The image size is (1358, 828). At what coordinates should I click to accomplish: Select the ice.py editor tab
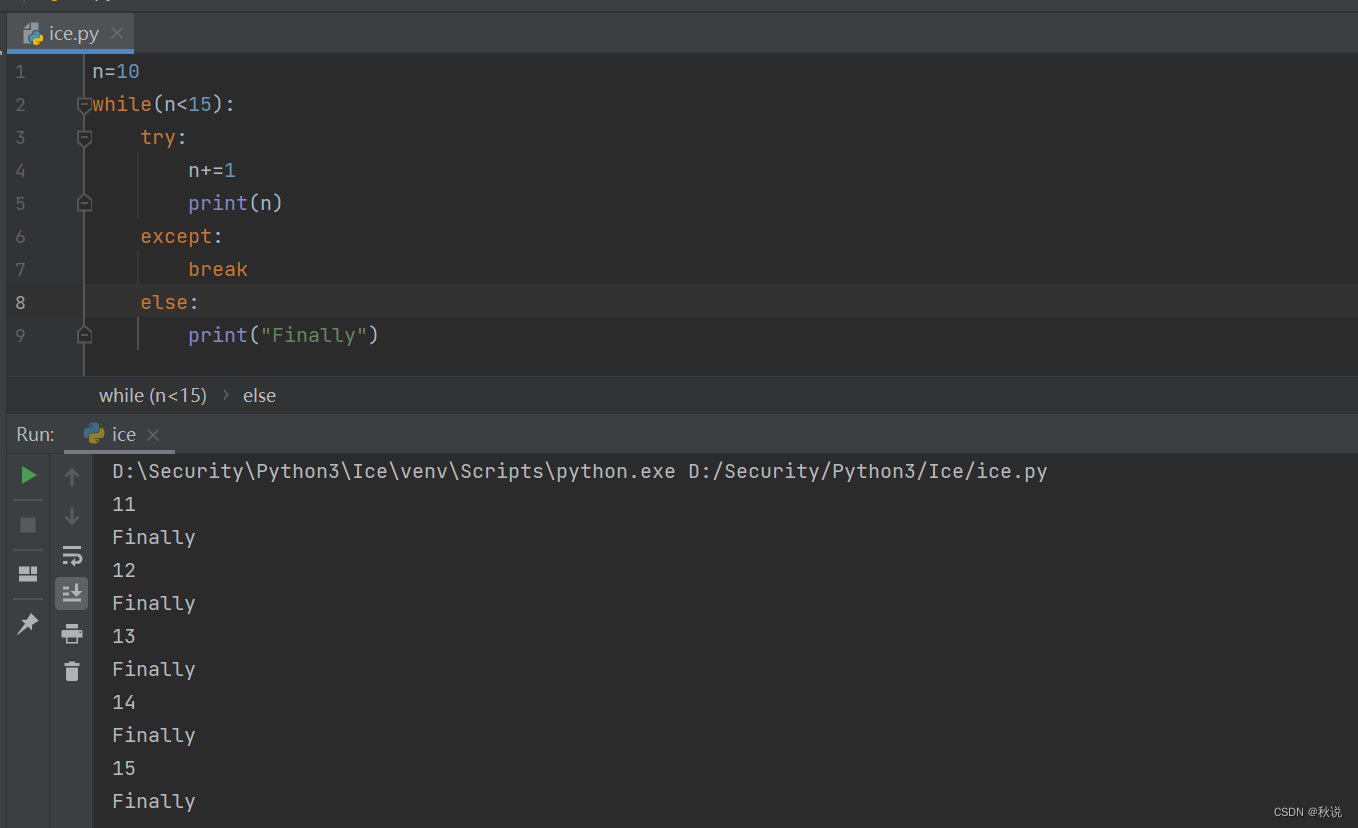pyautogui.click(x=71, y=33)
